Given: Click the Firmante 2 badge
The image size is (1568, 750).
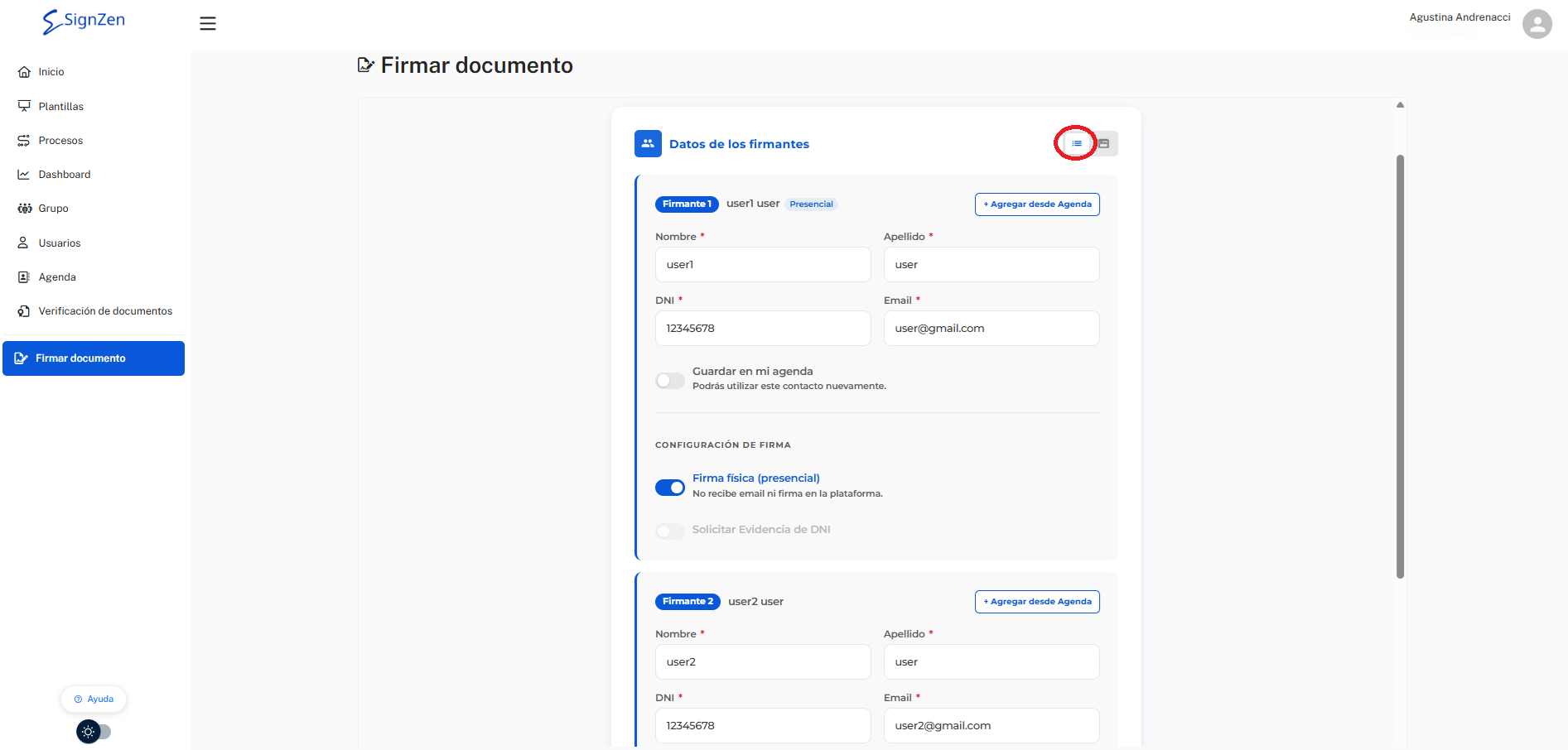Looking at the screenshot, I should click(x=688, y=602).
